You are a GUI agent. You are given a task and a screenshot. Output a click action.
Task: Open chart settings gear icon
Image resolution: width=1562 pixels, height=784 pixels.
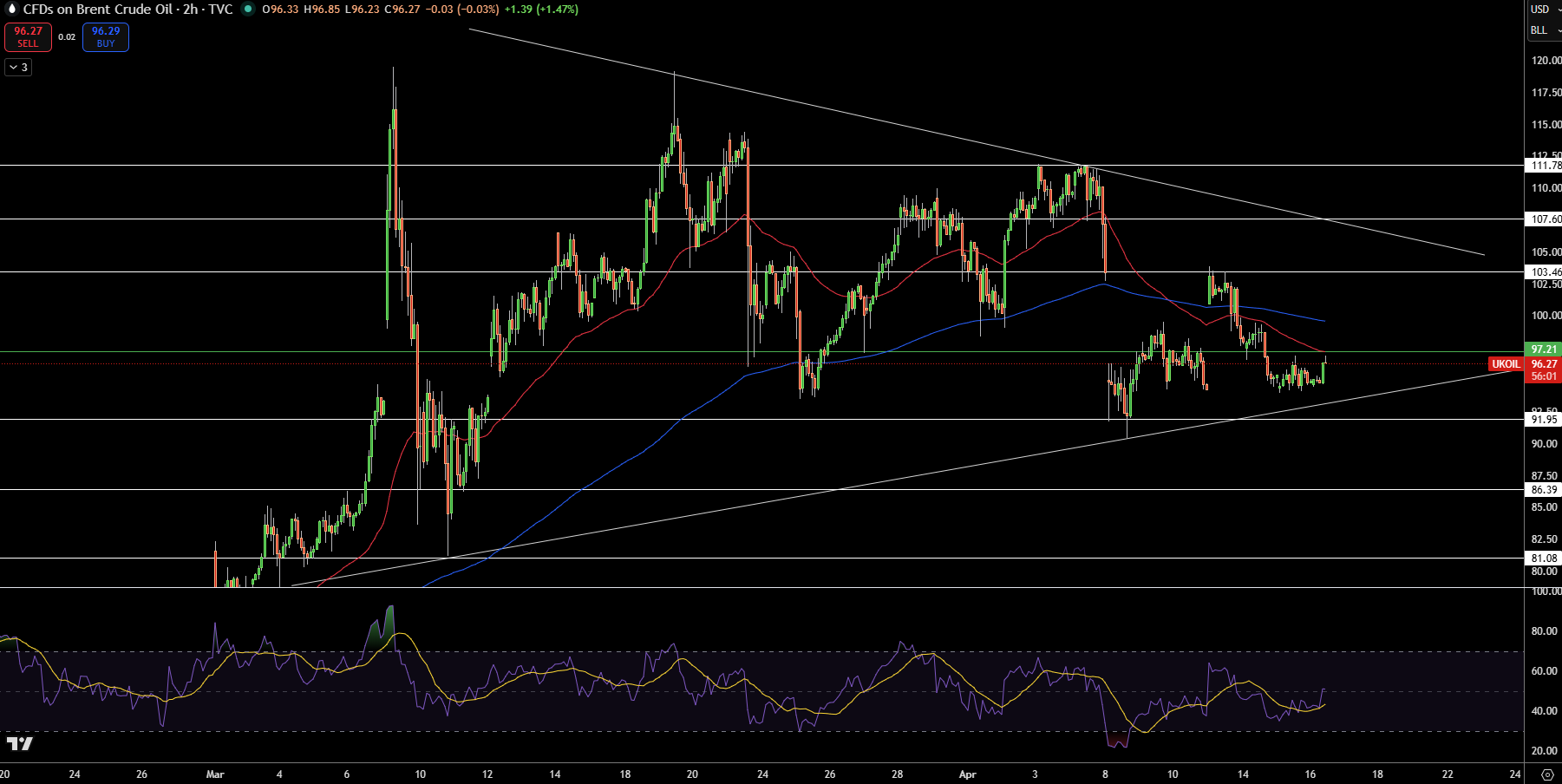[x=1547, y=774]
